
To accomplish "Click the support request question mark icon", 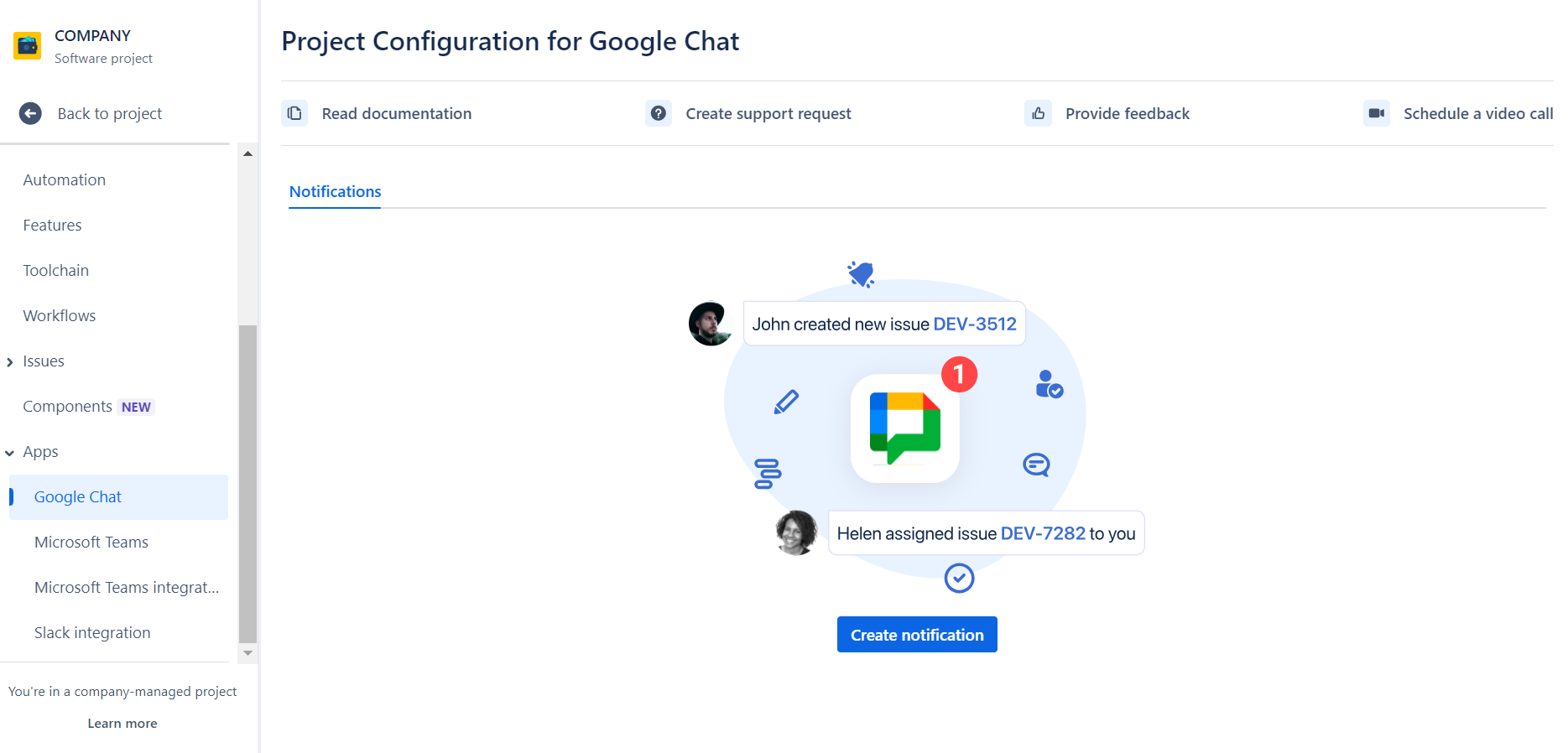I will [659, 113].
